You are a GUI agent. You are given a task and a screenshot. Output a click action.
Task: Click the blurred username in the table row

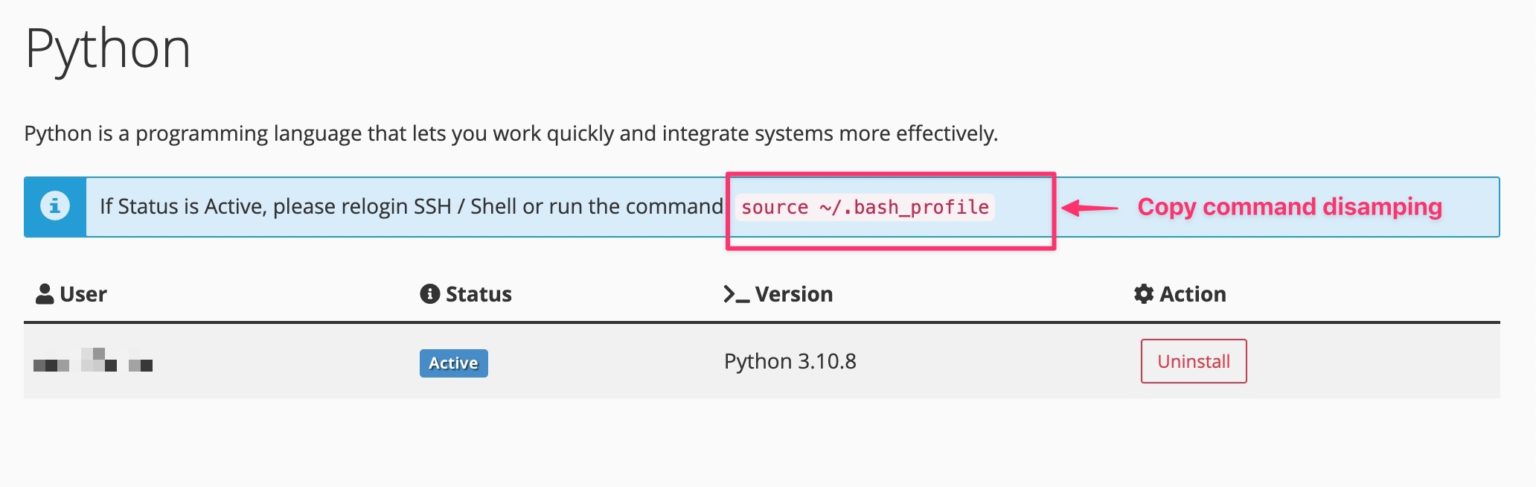coord(93,361)
